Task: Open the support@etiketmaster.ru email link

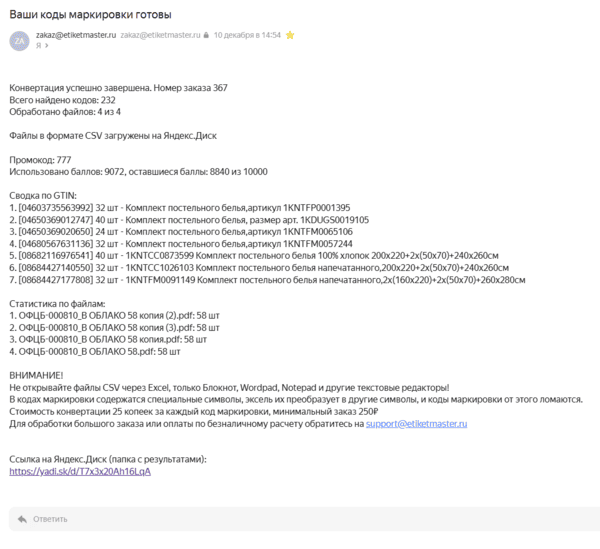Action: (x=416, y=424)
